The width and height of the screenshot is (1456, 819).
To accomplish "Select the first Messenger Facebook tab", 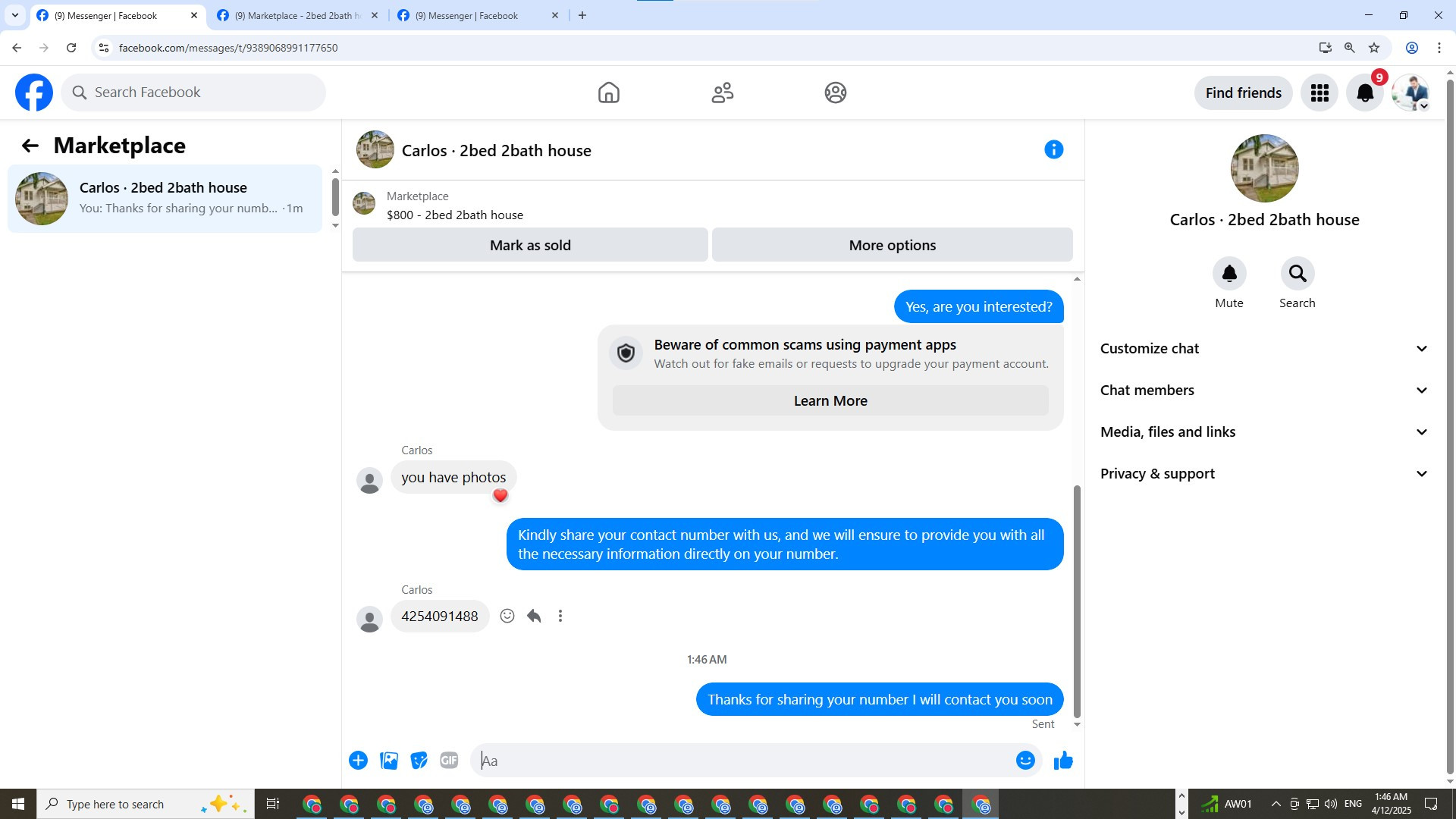I will click(118, 15).
